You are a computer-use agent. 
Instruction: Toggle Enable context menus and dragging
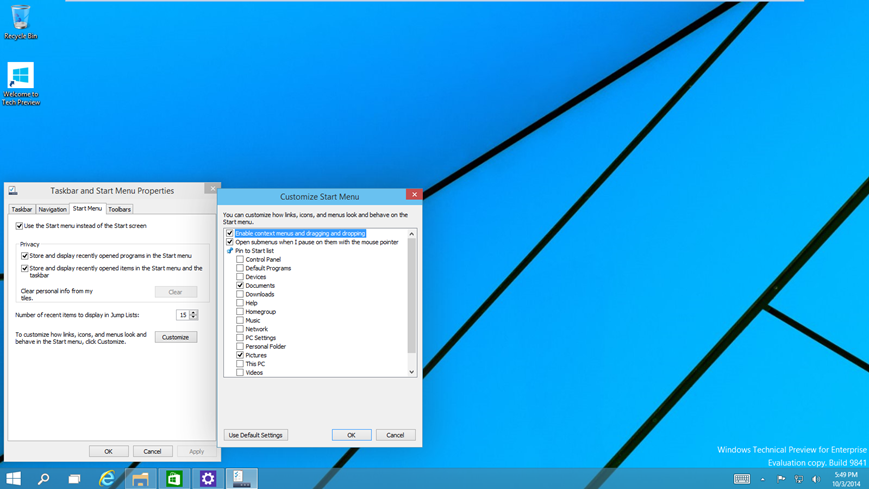click(229, 233)
